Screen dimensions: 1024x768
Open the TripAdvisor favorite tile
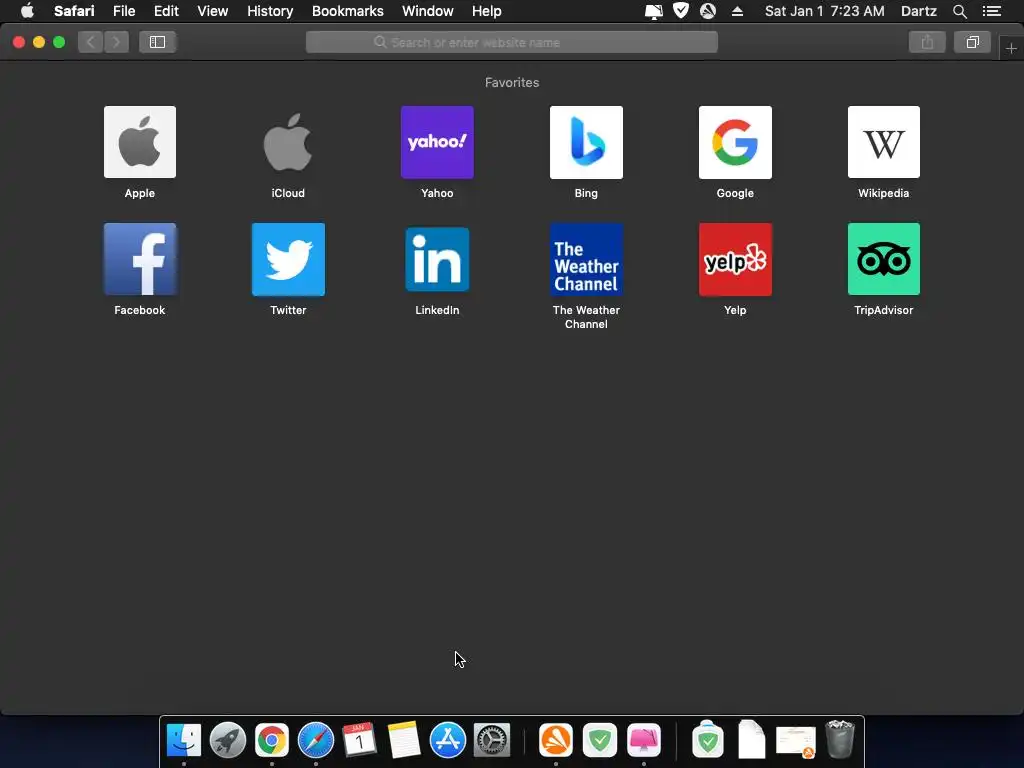pyautogui.click(x=884, y=259)
